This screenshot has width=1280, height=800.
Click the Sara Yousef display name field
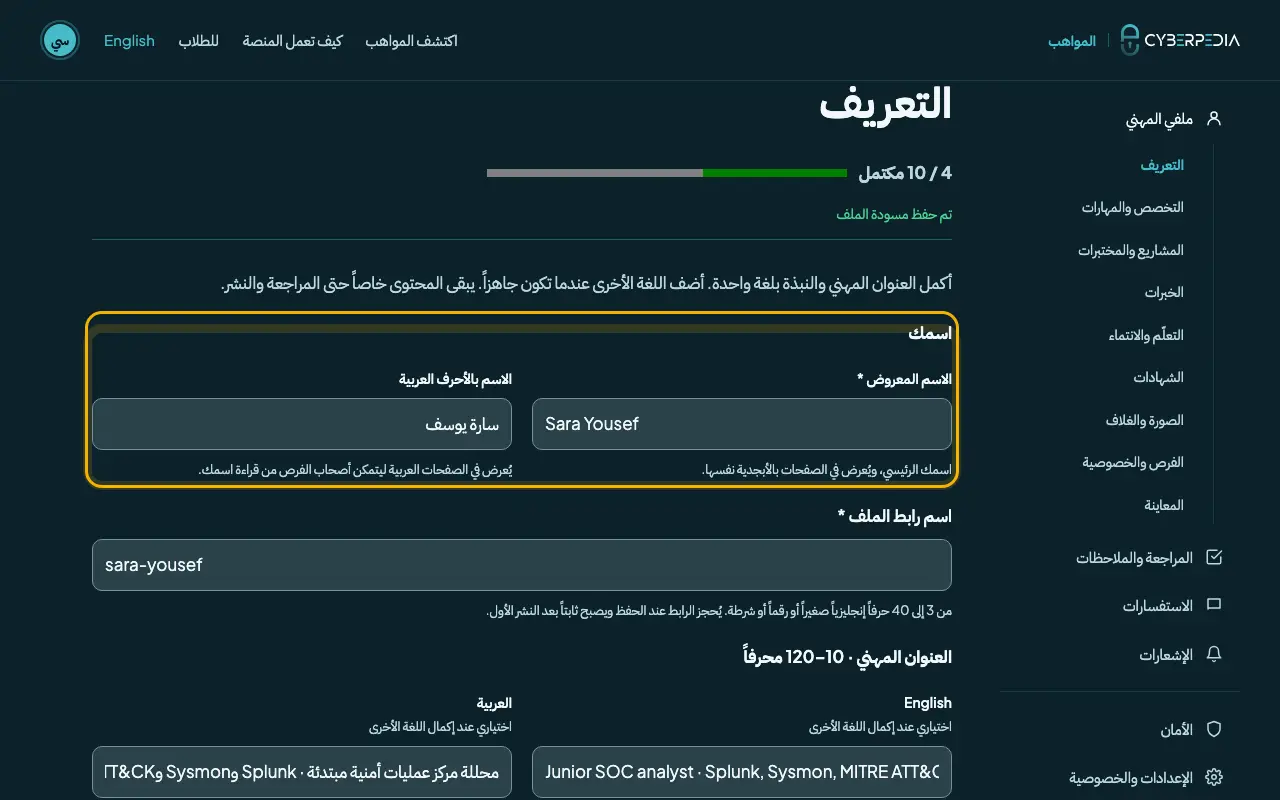tap(742, 424)
